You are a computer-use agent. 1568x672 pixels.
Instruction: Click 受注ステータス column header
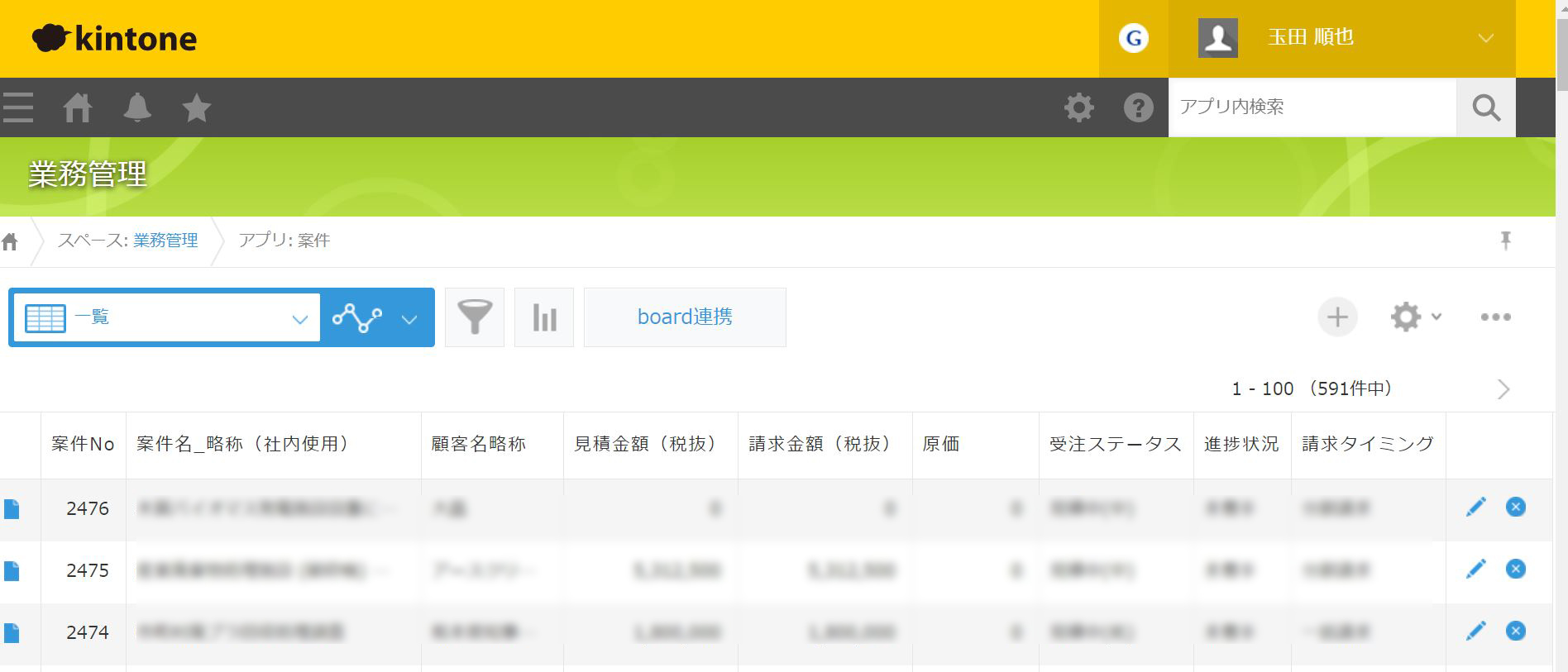(x=1115, y=444)
